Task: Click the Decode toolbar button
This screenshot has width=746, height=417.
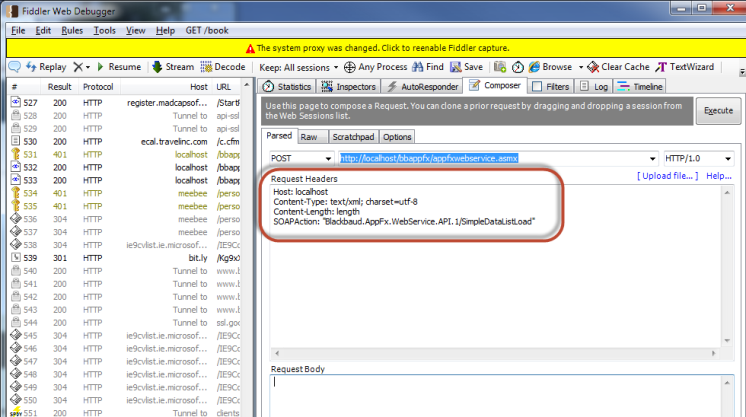Action: point(222,67)
